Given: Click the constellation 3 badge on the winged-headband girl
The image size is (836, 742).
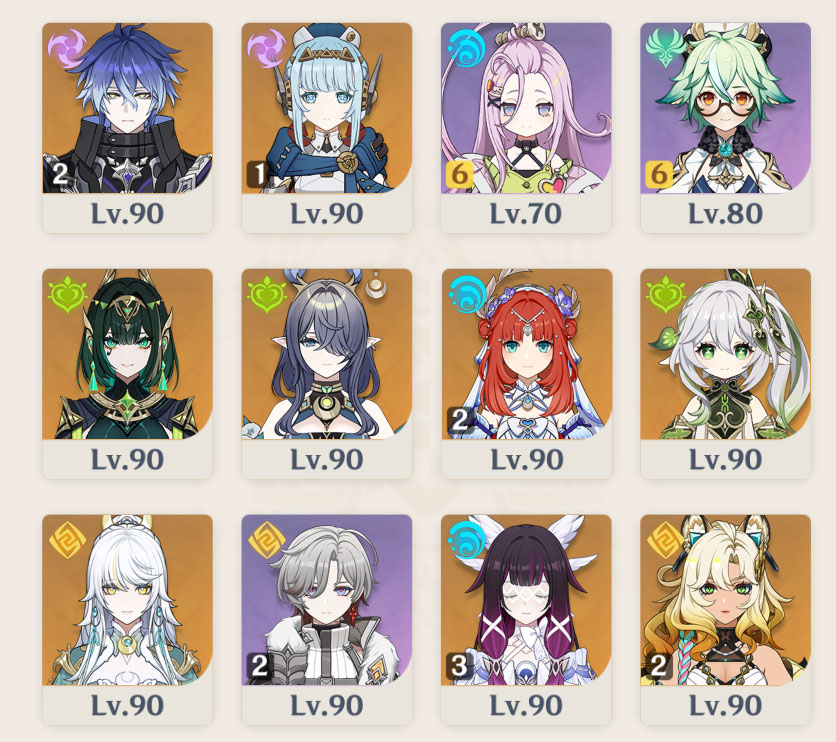Looking at the screenshot, I should (459, 666).
